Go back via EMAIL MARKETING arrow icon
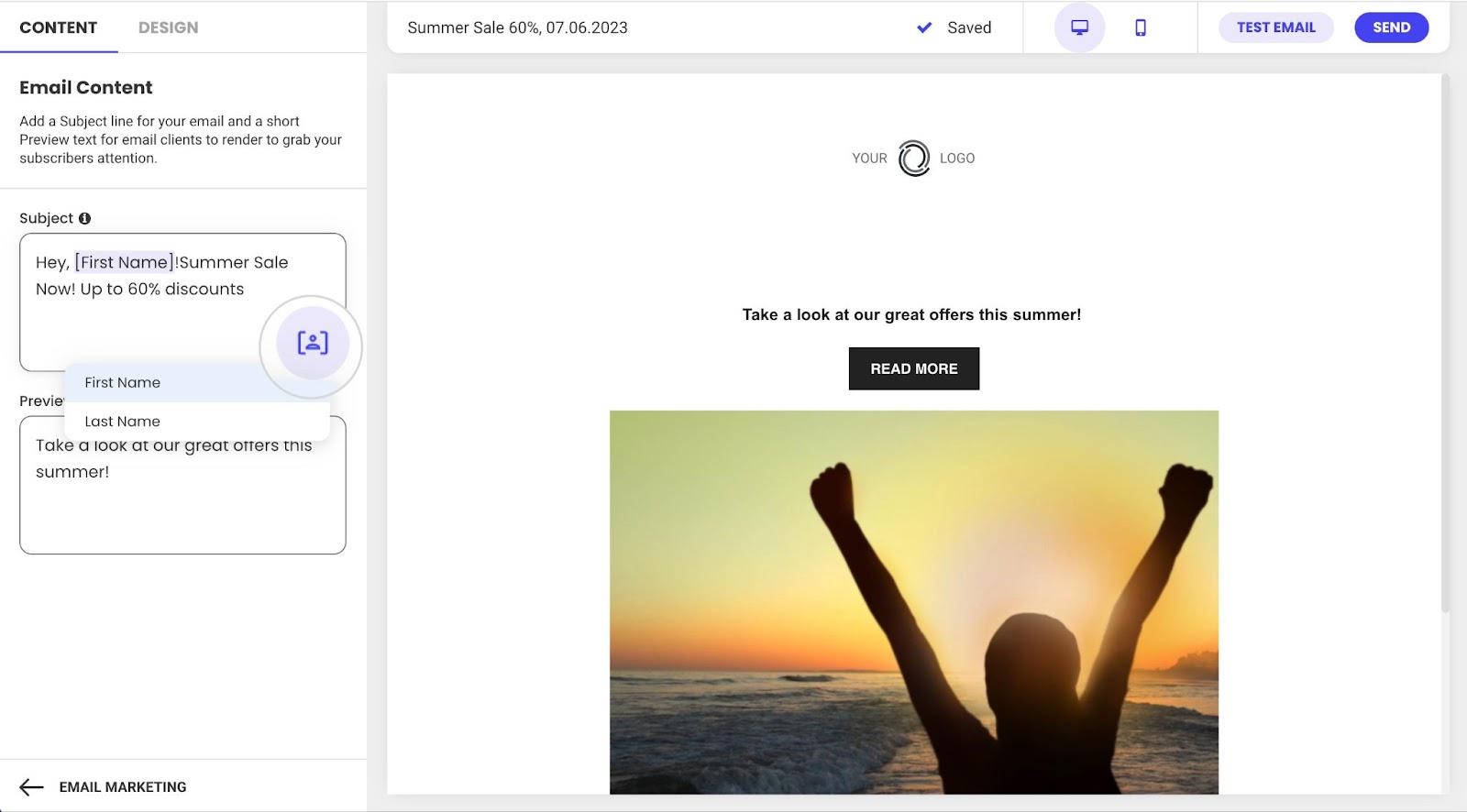This screenshot has height=812, width=1467. pos(31,787)
